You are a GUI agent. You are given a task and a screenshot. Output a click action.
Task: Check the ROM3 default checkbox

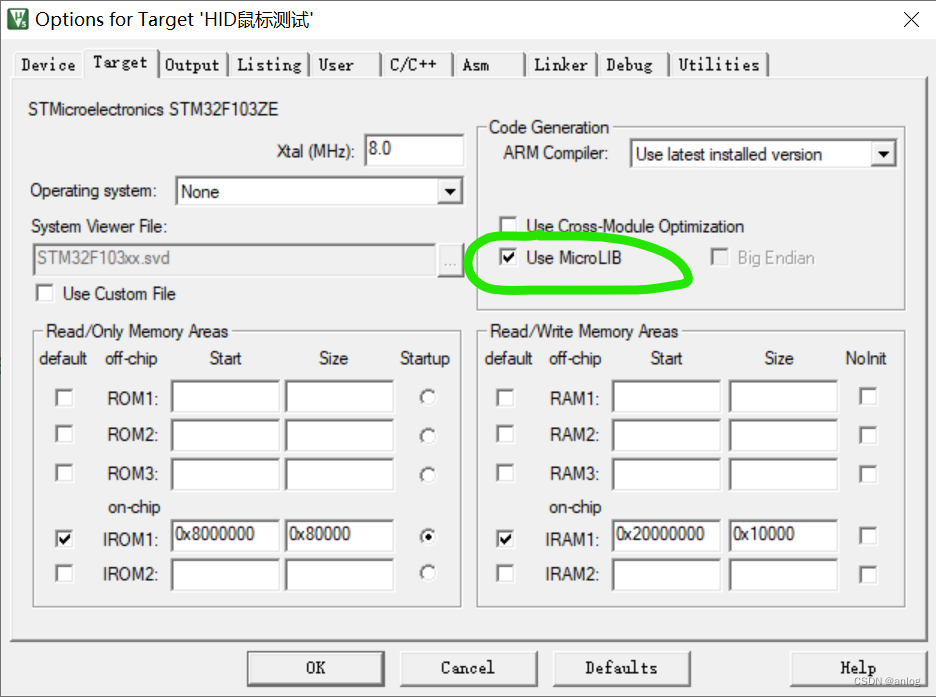click(64, 473)
